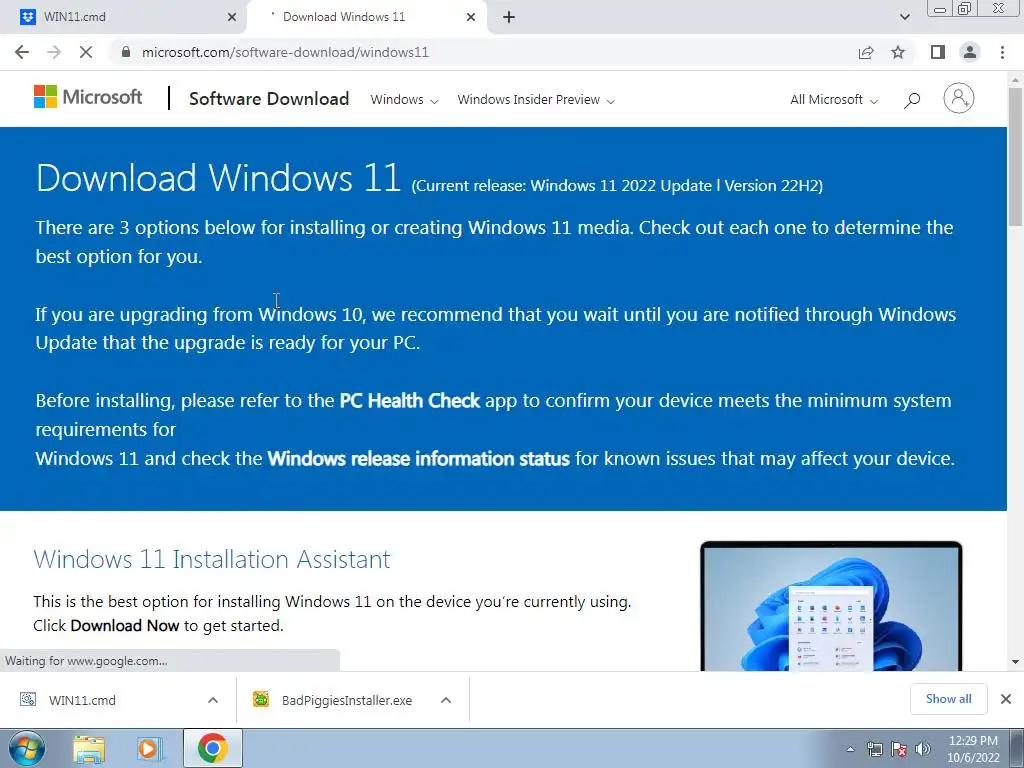Viewport: 1024px width, 768px height.
Task: Open the PC Health Check link
Action: tap(409, 400)
